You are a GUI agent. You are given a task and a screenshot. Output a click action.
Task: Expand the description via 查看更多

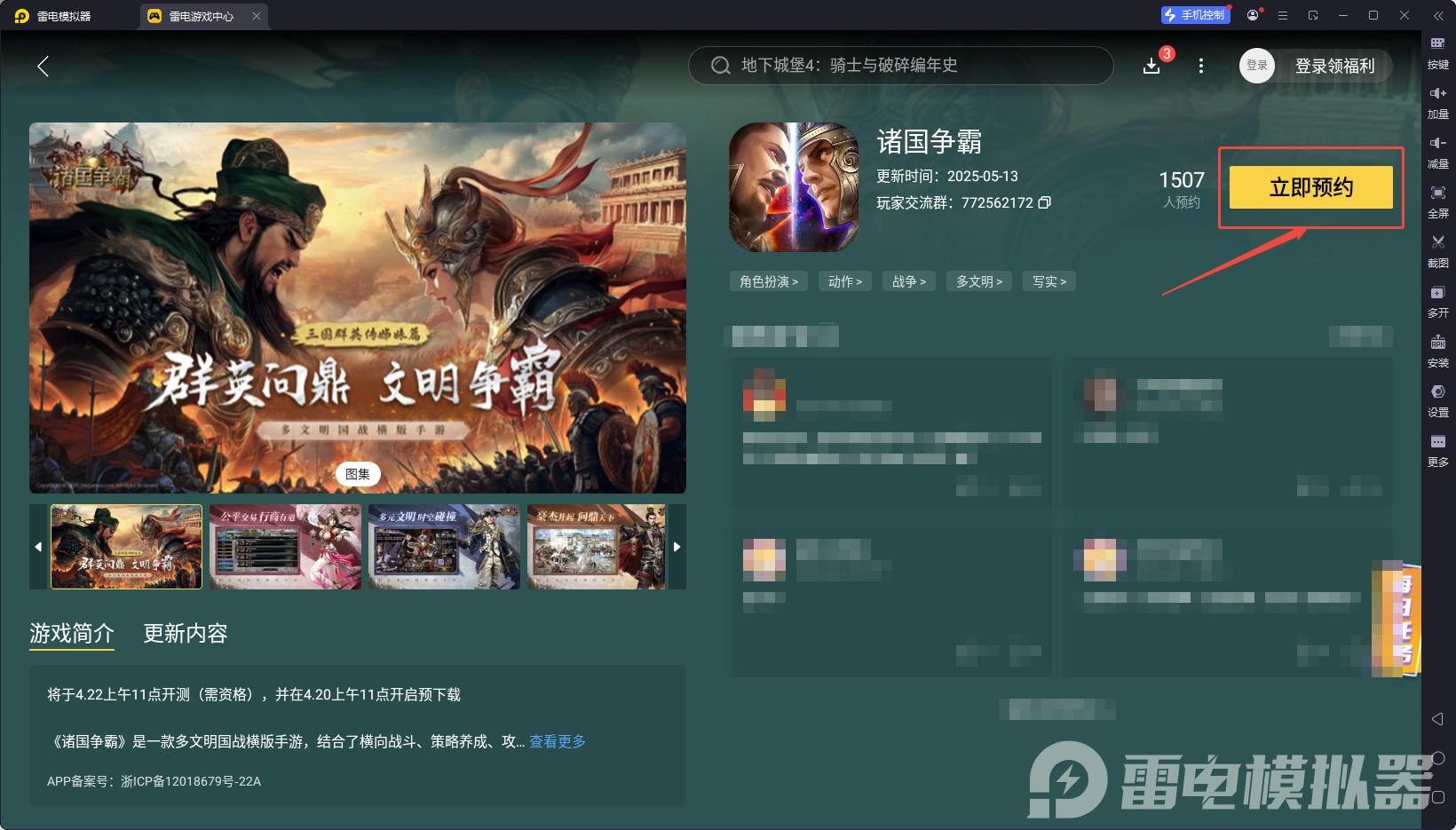click(558, 741)
